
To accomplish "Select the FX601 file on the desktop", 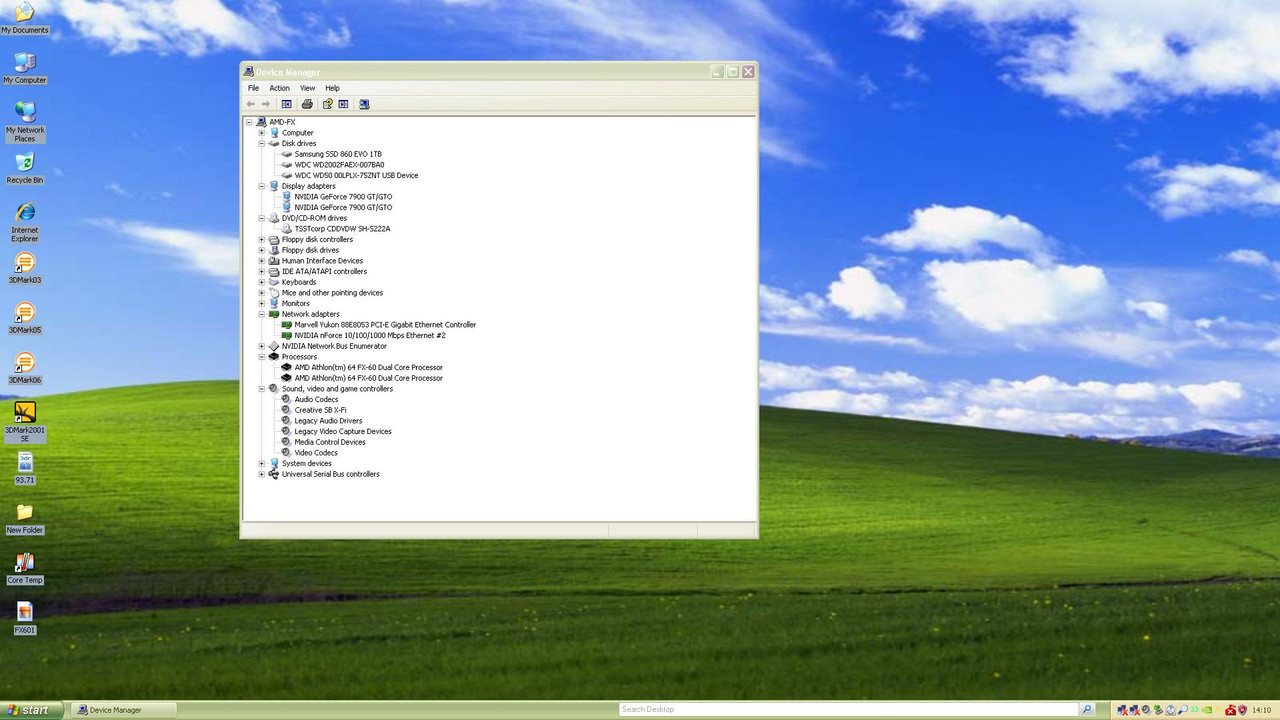I will coord(25,618).
